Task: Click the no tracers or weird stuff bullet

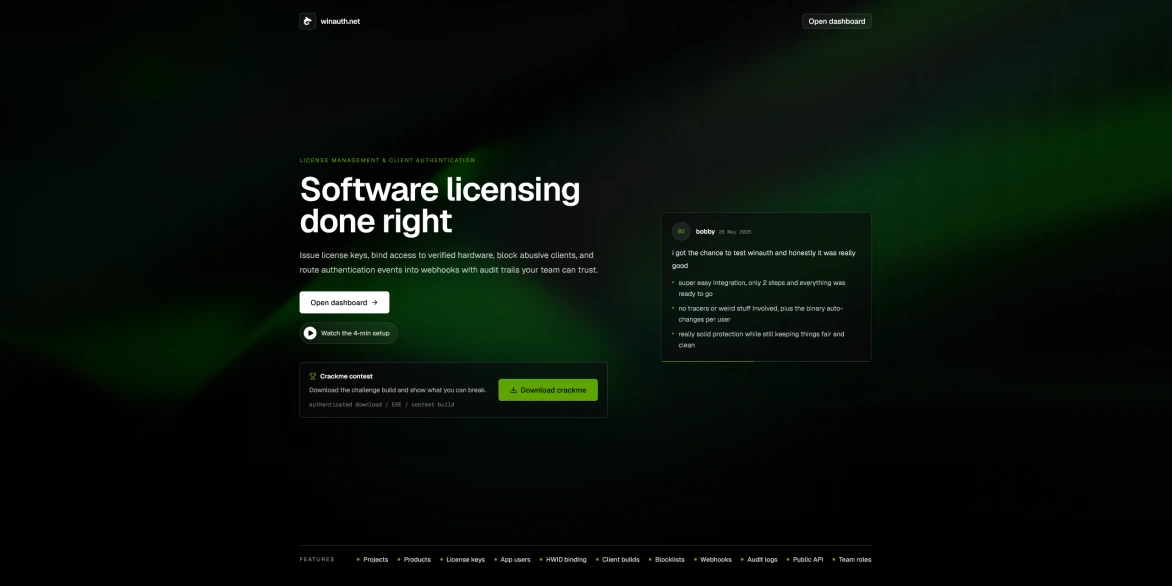Action: pos(760,314)
